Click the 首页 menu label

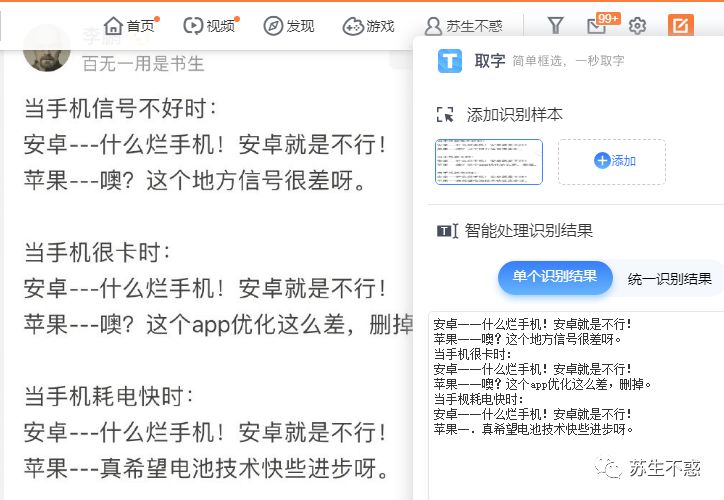(x=140, y=26)
